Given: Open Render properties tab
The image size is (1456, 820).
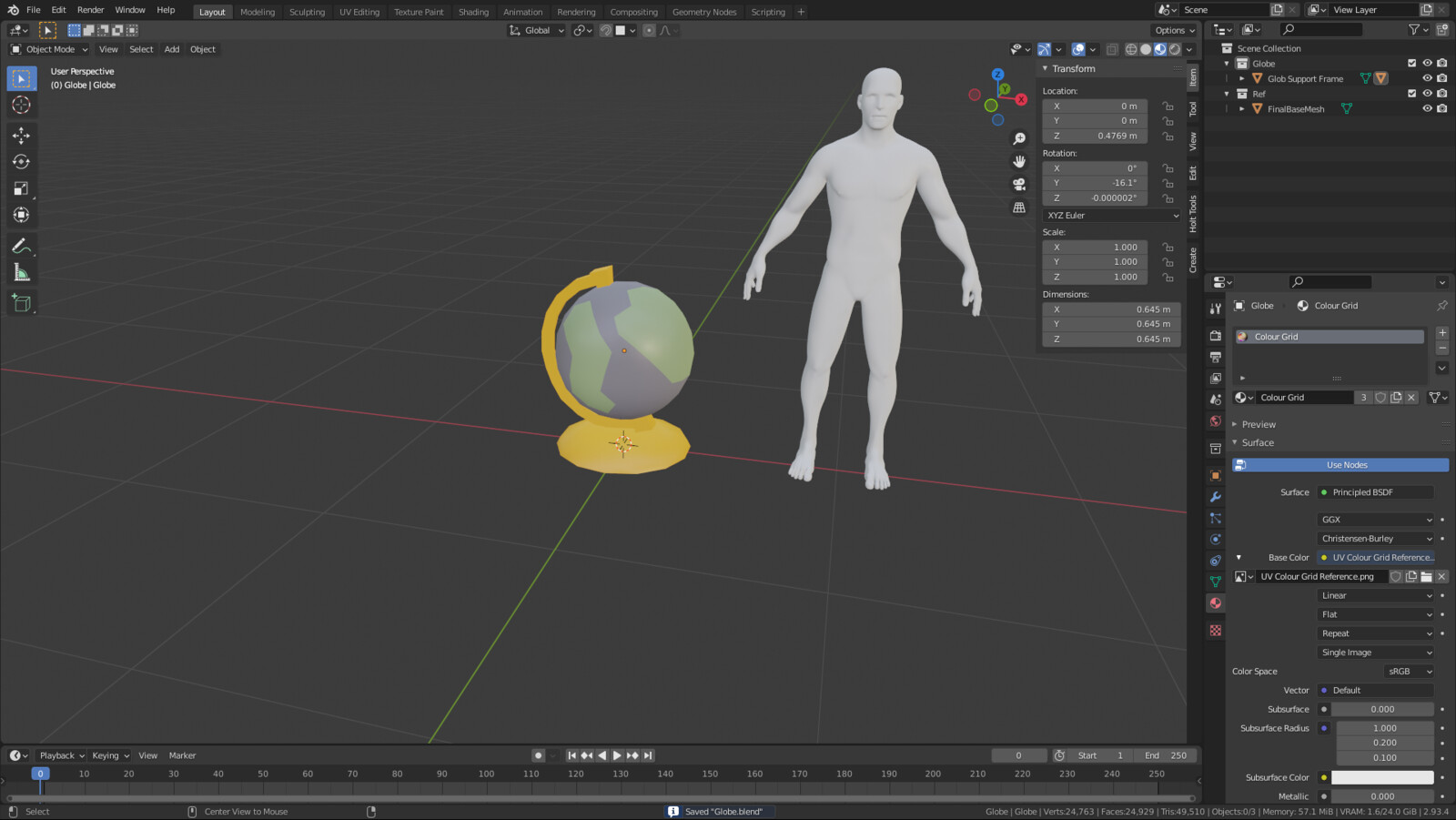Looking at the screenshot, I should 1216,336.
